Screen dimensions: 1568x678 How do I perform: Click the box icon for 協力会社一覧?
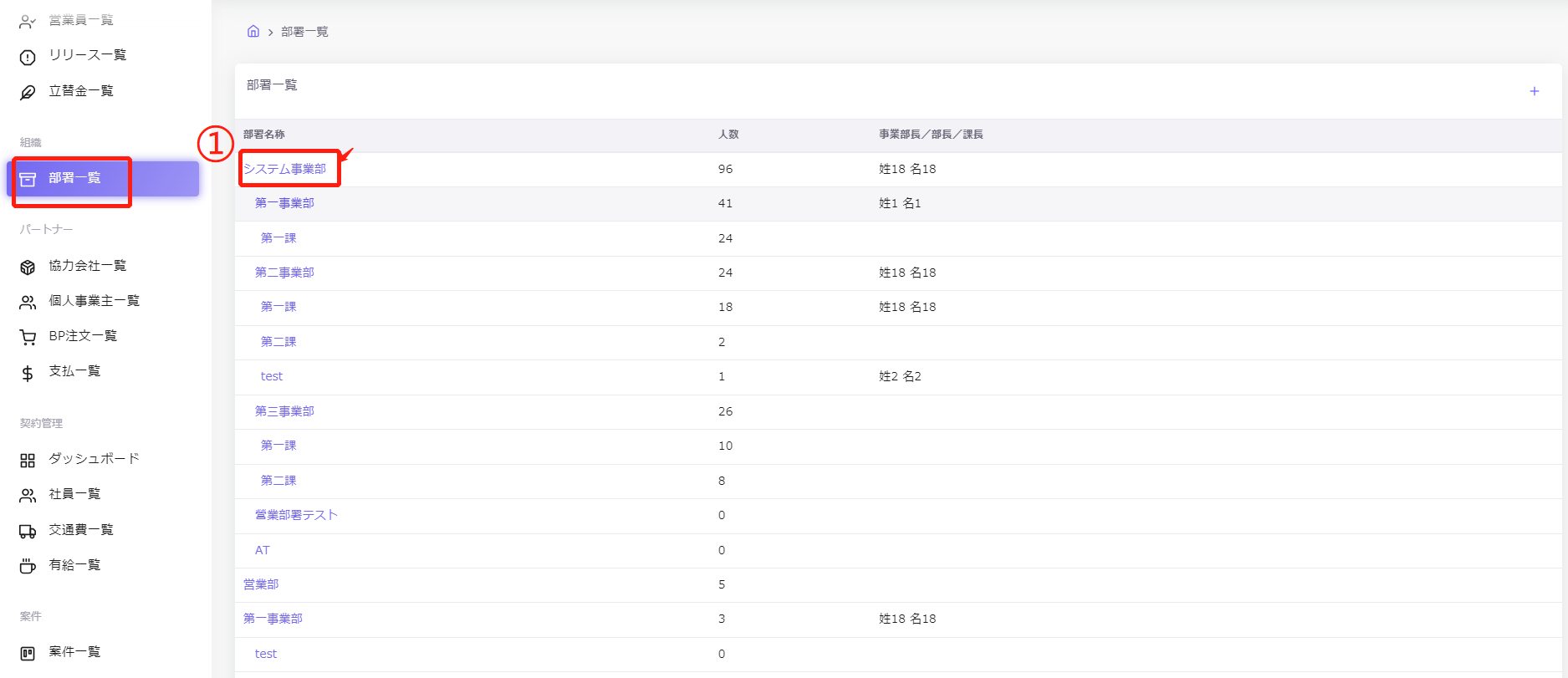click(28, 267)
